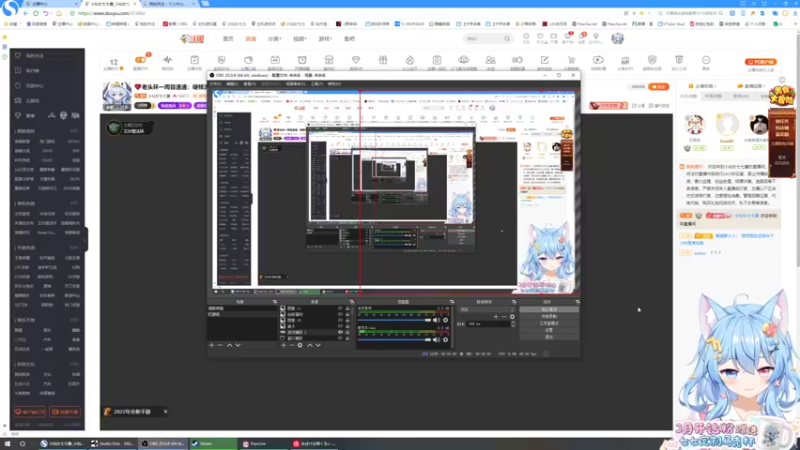The height and width of the screenshot is (450, 800).
Task: Open the waveform icon in streamer toolbar
Action: click(167, 60)
